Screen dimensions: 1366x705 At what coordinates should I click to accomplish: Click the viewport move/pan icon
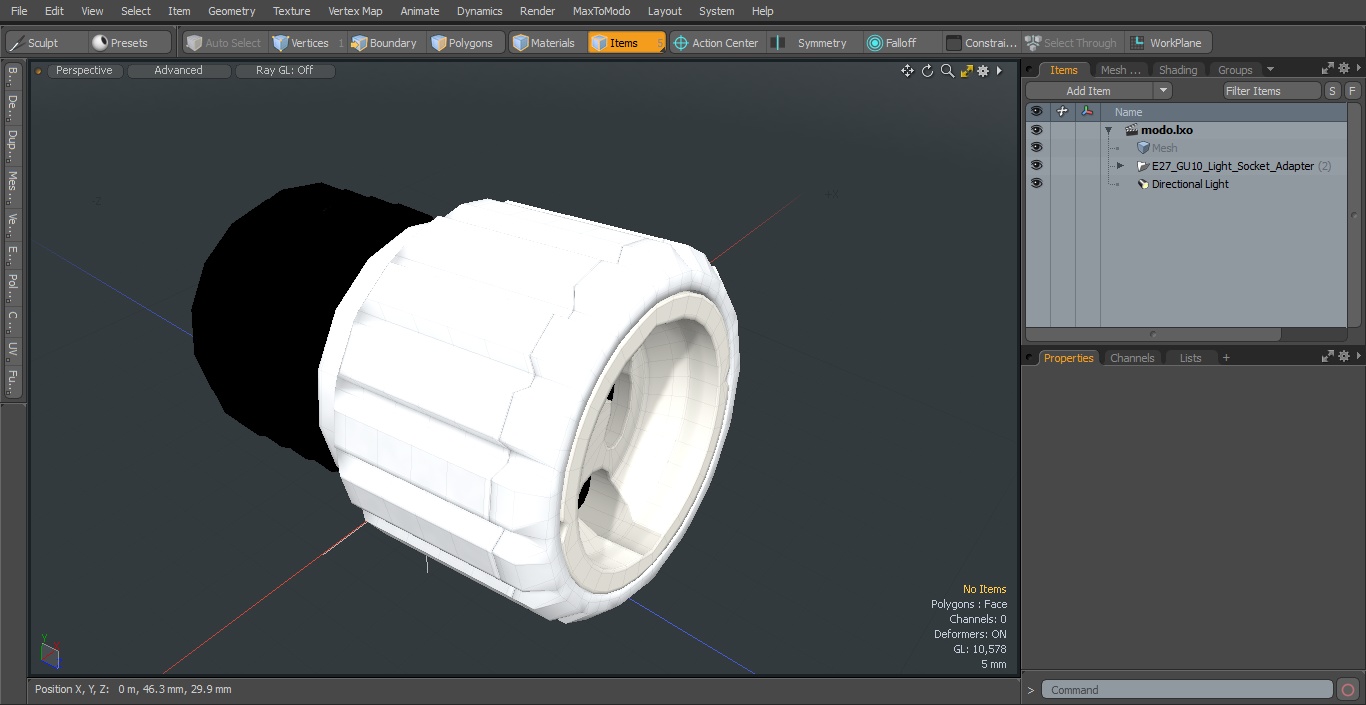pos(907,71)
